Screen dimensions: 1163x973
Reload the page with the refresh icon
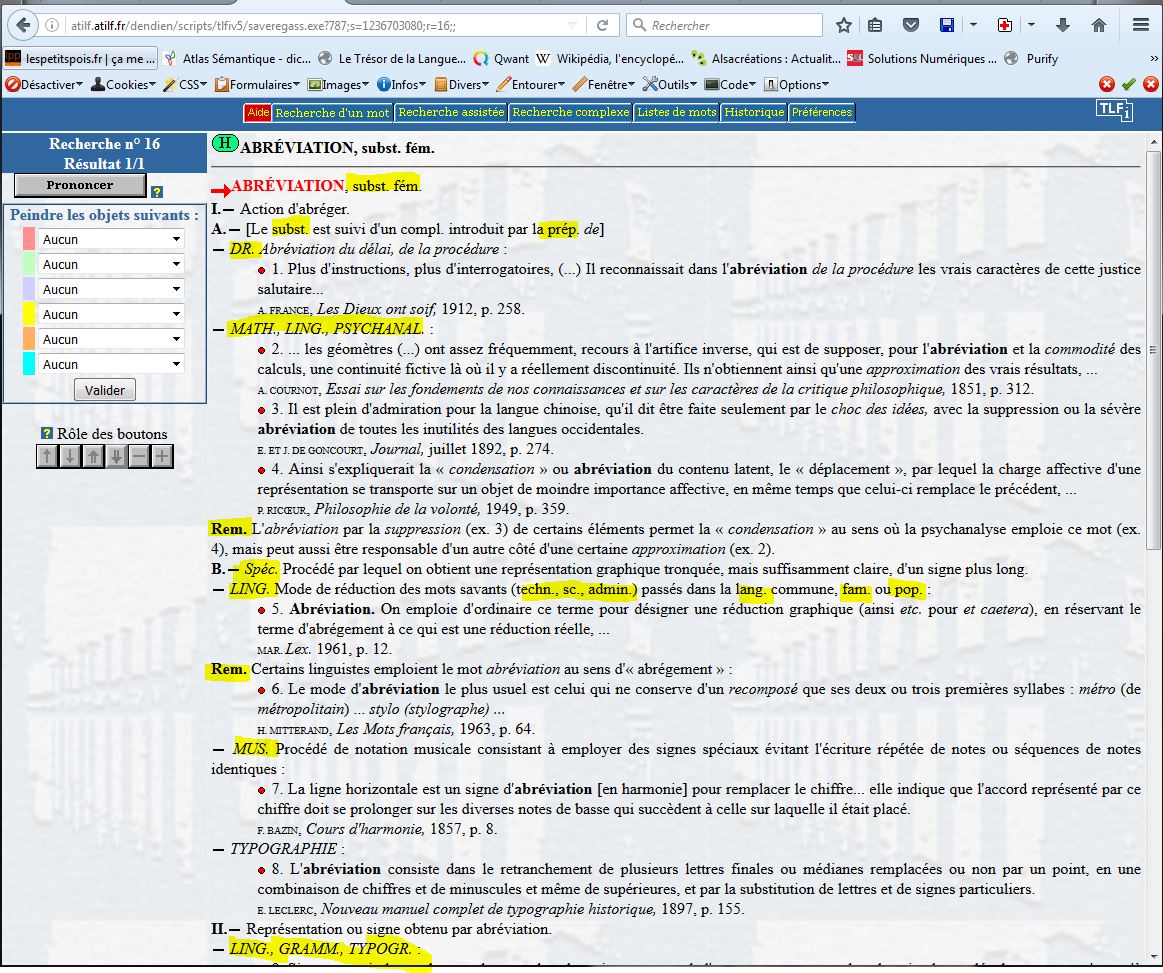pos(602,25)
